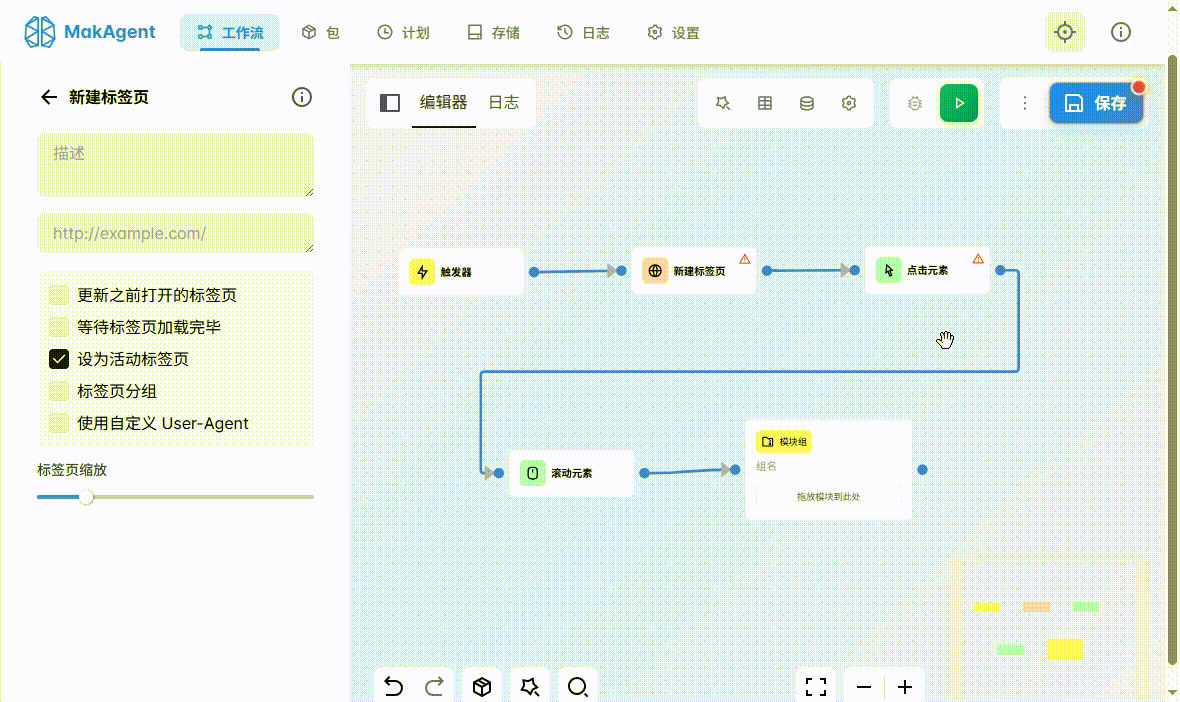The image size is (1180, 702).
Task: Enable 使用自定义 User-Agent checkbox
Action: tap(59, 423)
